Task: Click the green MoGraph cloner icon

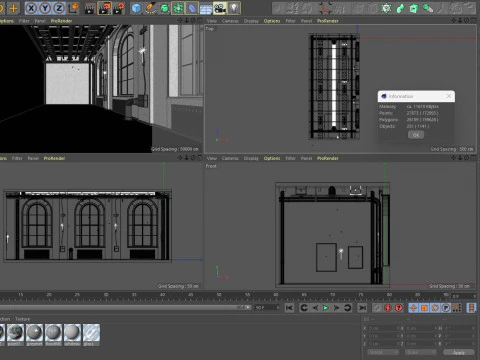Action: click(x=387, y=8)
